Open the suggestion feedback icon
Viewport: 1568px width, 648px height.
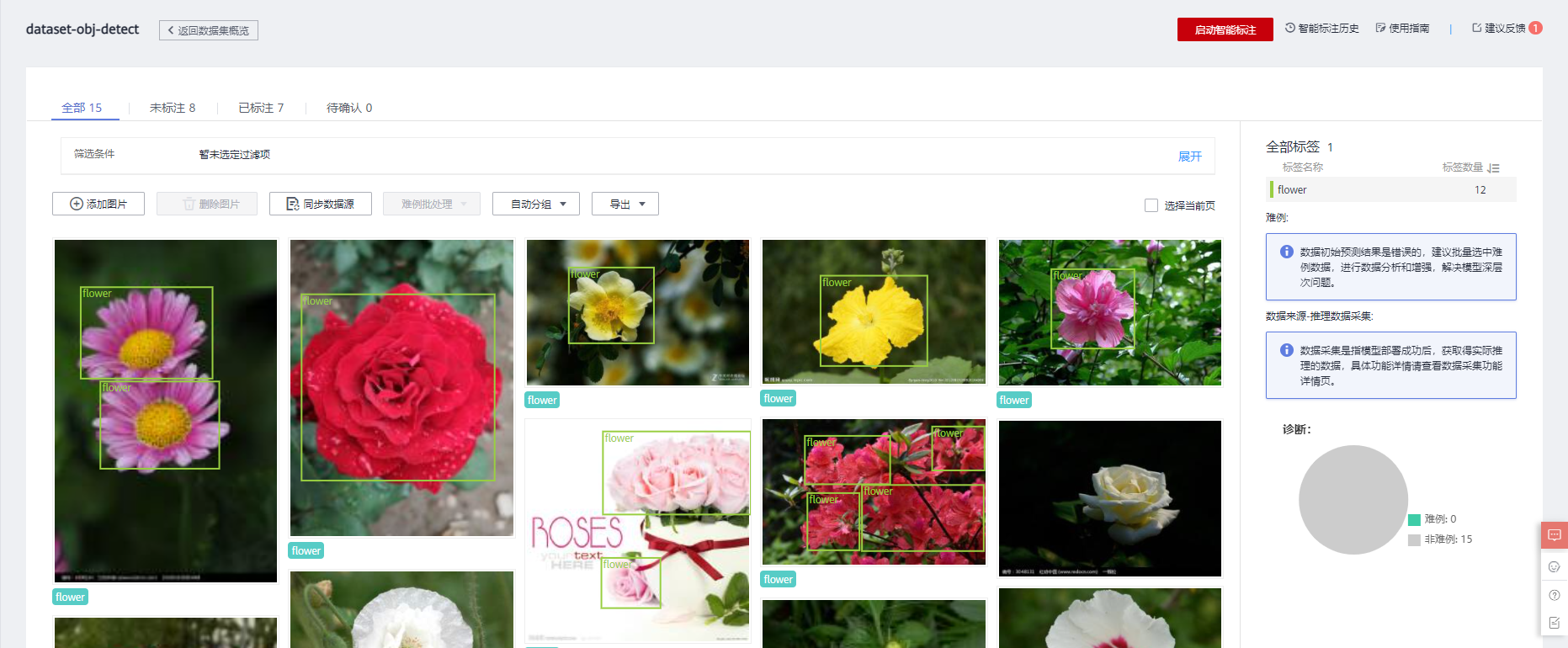[1477, 28]
